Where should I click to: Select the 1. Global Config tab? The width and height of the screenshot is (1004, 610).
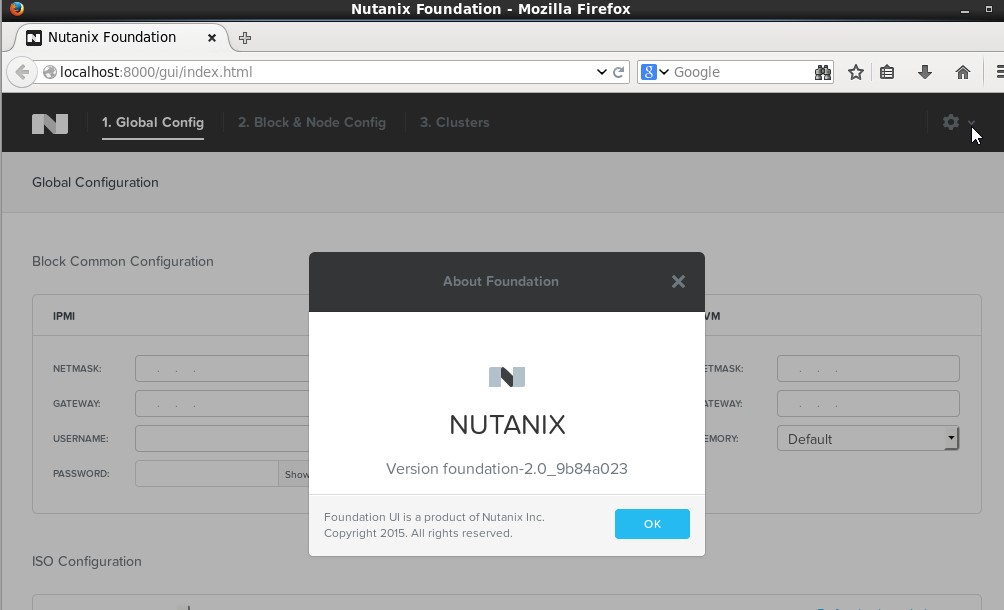point(152,122)
